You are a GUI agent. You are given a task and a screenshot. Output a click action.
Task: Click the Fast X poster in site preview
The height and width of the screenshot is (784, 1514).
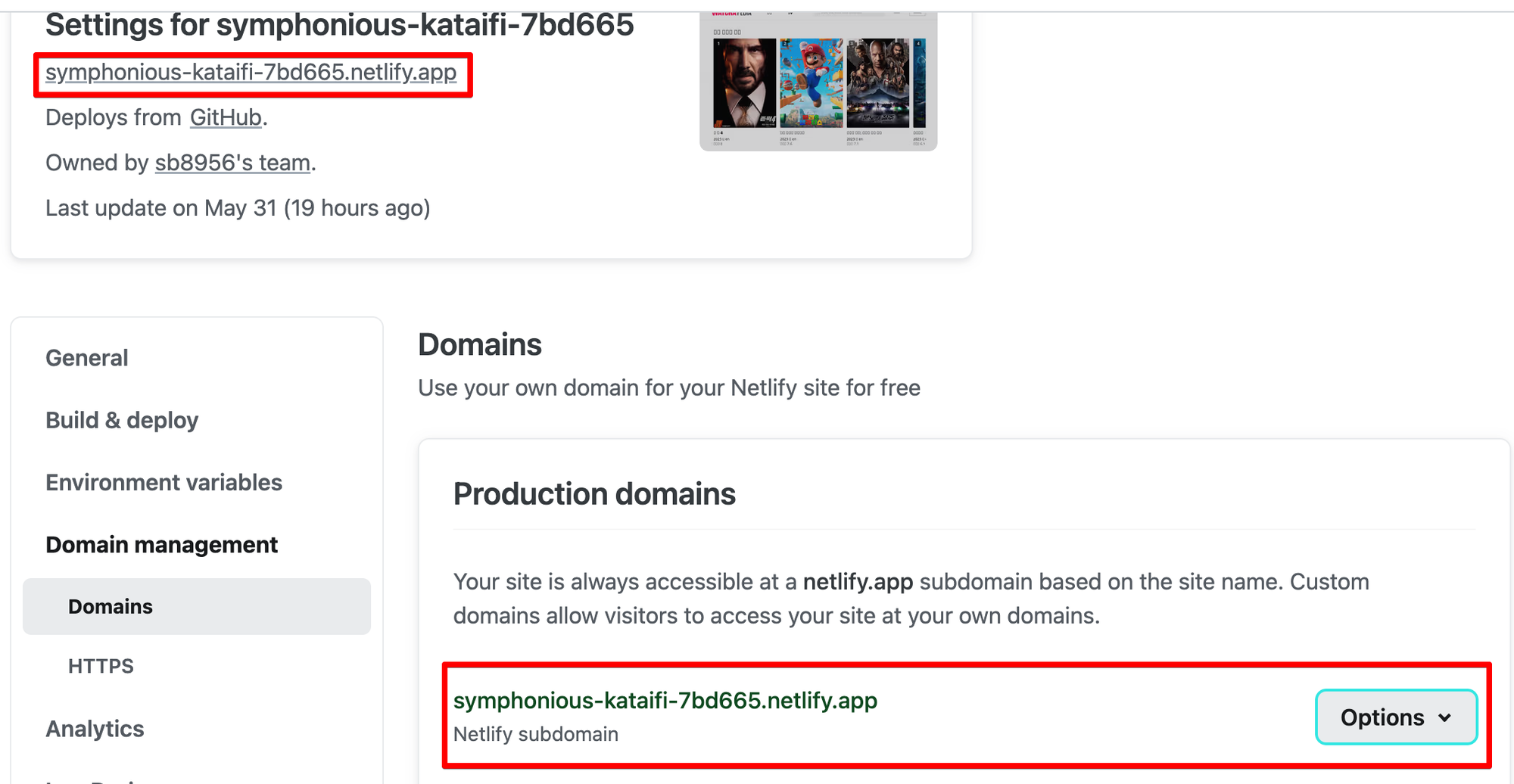coord(877,83)
